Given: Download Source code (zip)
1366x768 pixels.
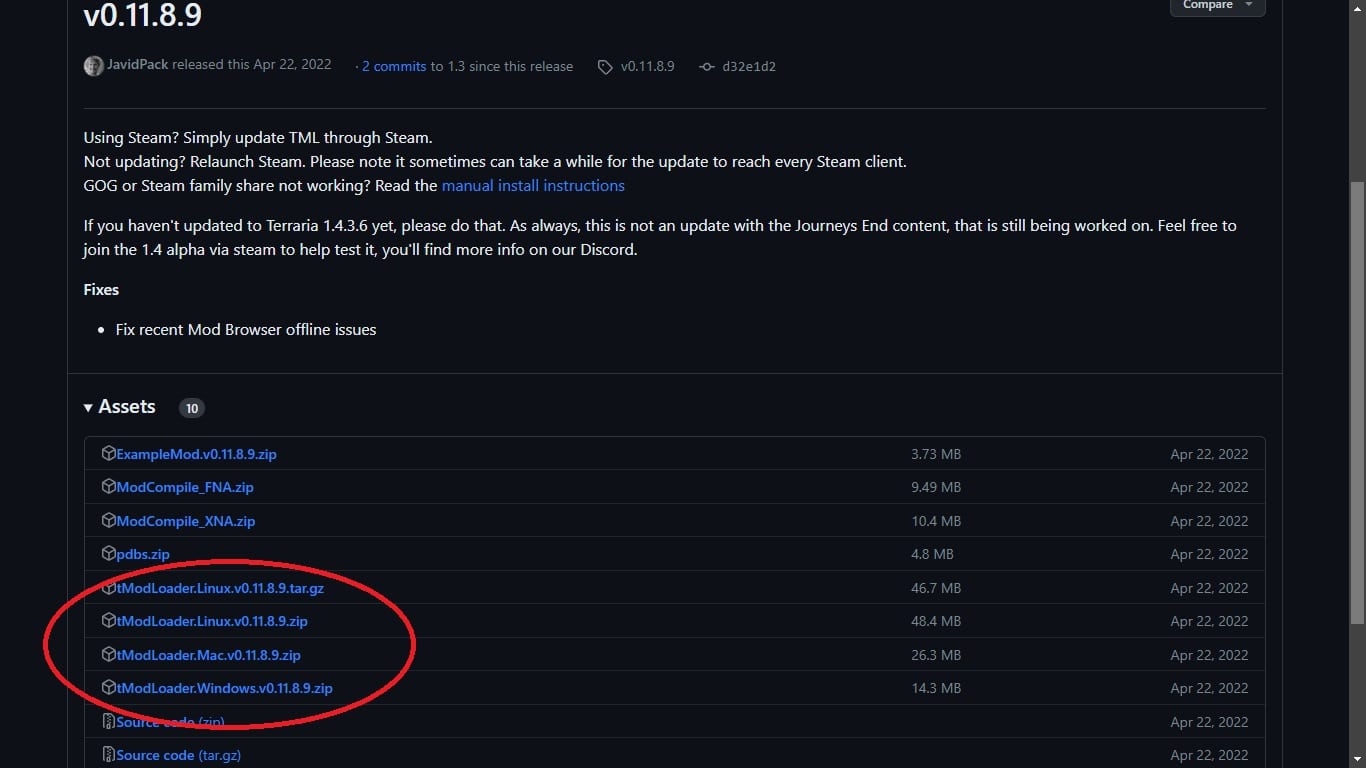Looking at the screenshot, I should click(x=170, y=722).
